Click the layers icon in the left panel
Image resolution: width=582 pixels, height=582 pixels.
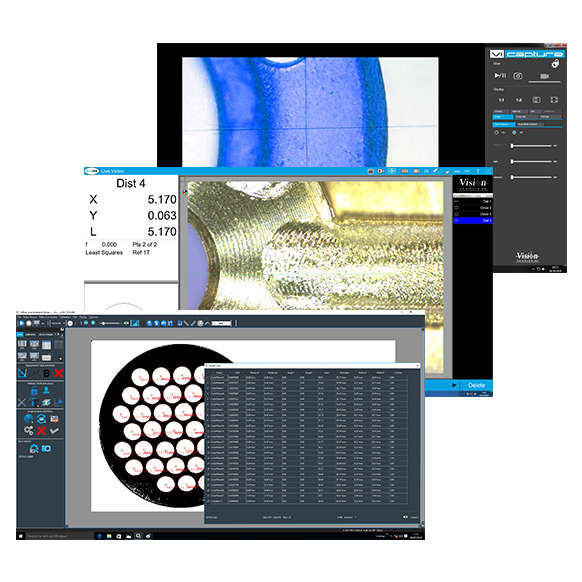coord(46,402)
